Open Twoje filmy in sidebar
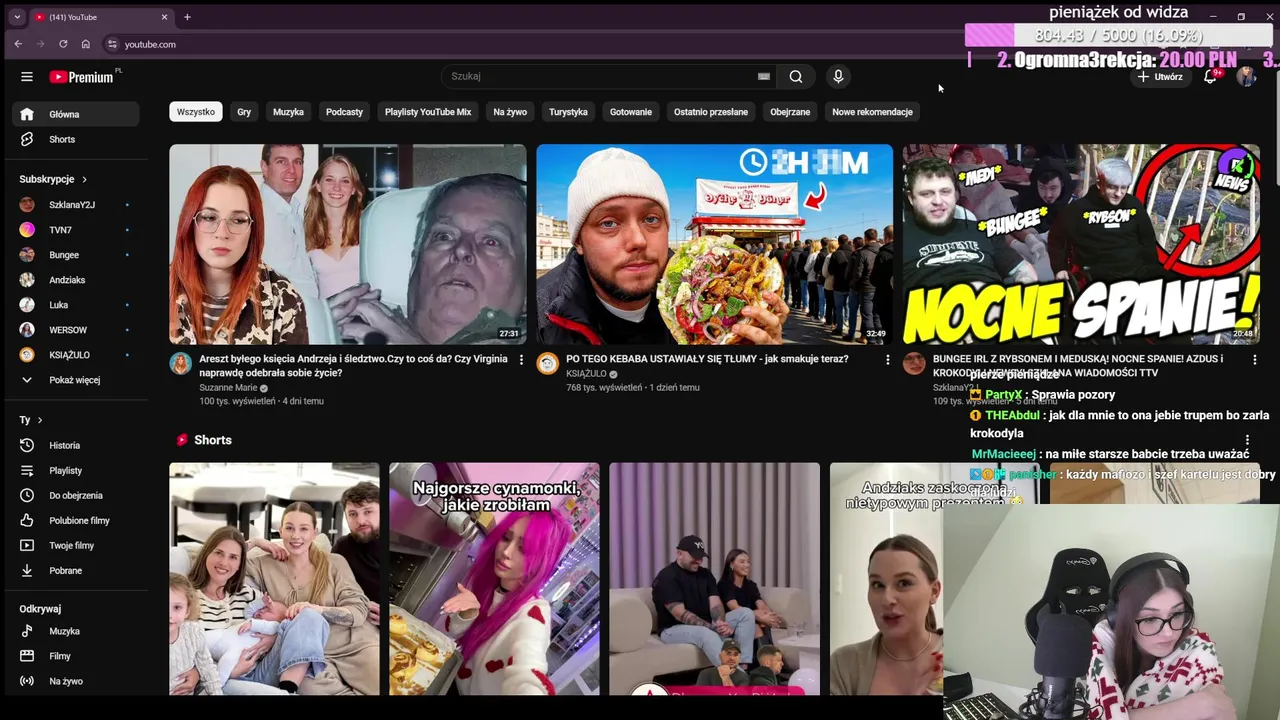1280x720 pixels. pyautogui.click(x=76, y=545)
